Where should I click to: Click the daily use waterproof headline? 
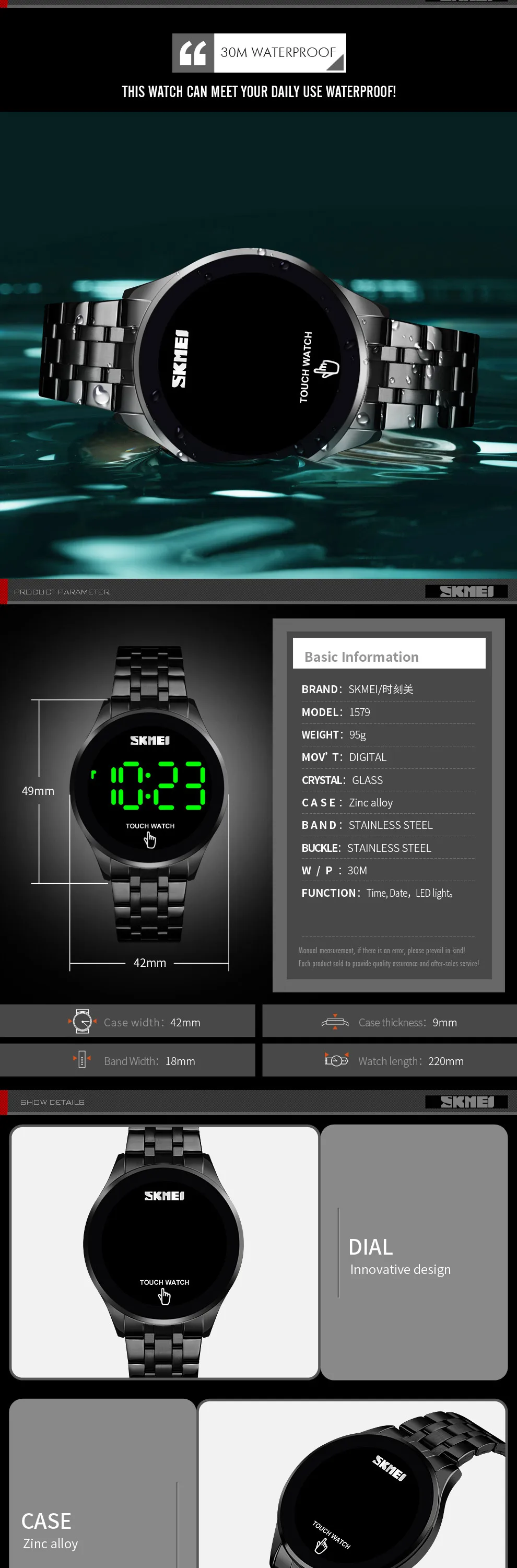(x=258, y=92)
